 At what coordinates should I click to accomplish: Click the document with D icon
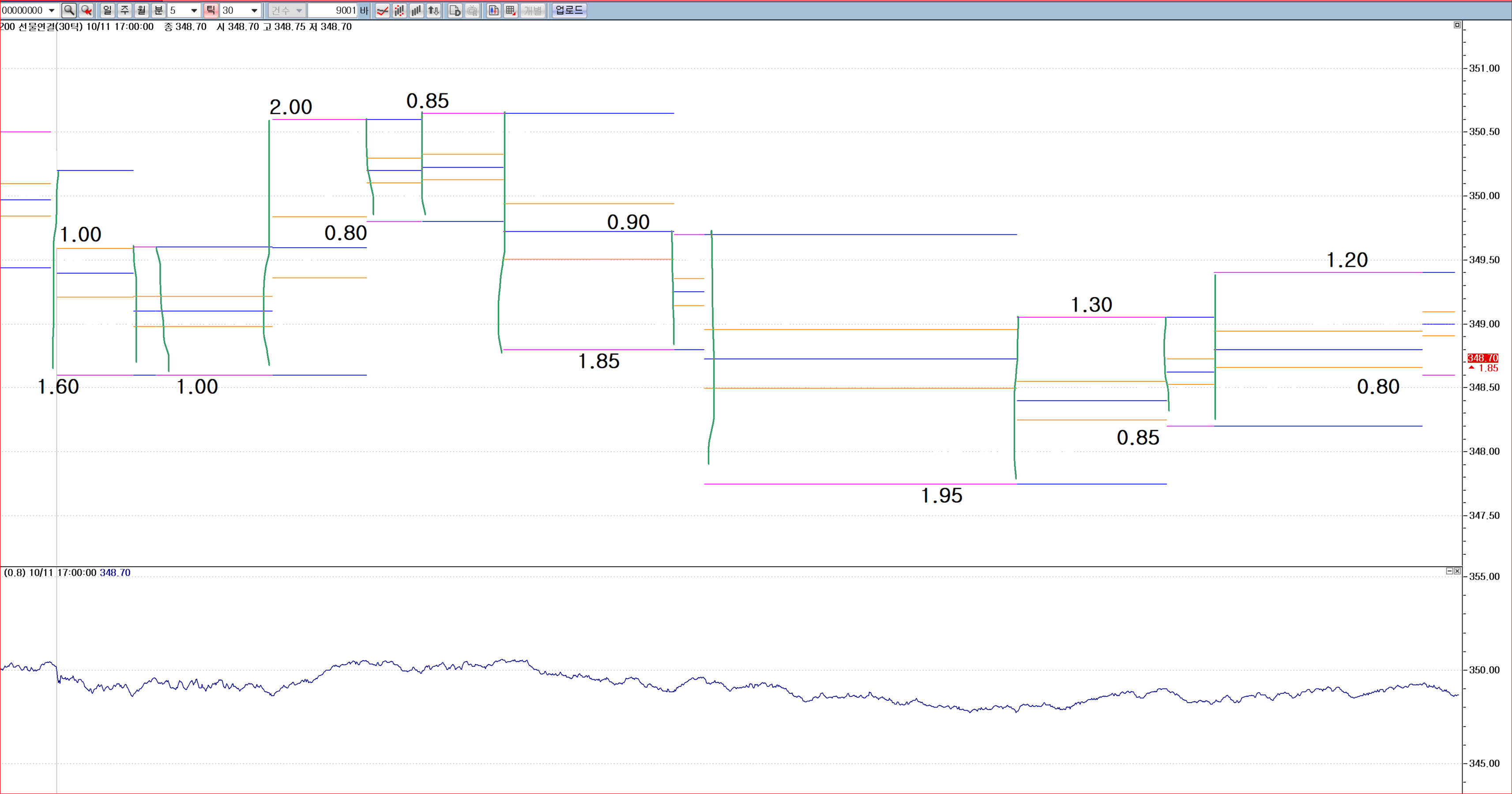(x=455, y=10)
